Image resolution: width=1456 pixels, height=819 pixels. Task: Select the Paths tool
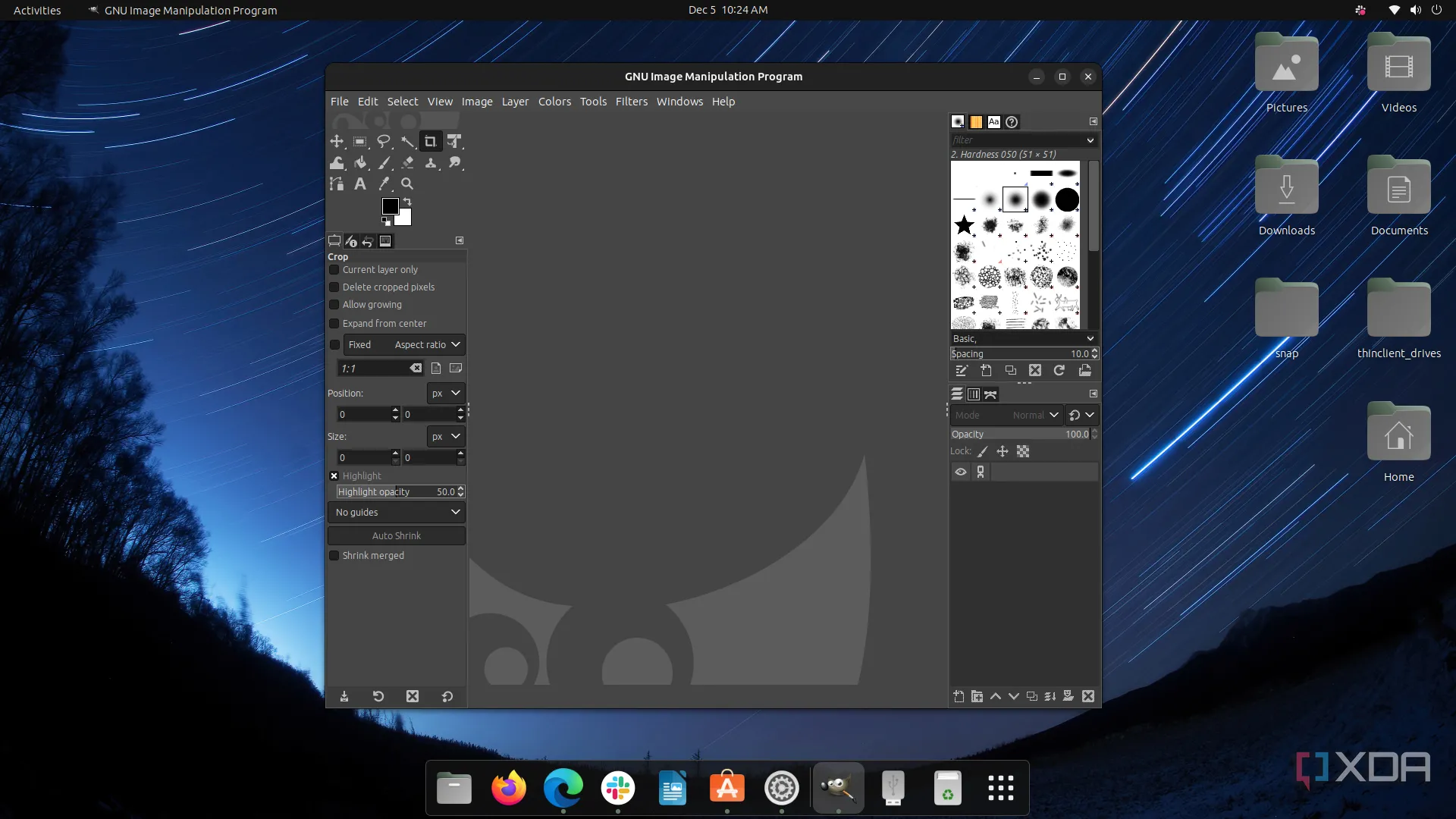337,184
